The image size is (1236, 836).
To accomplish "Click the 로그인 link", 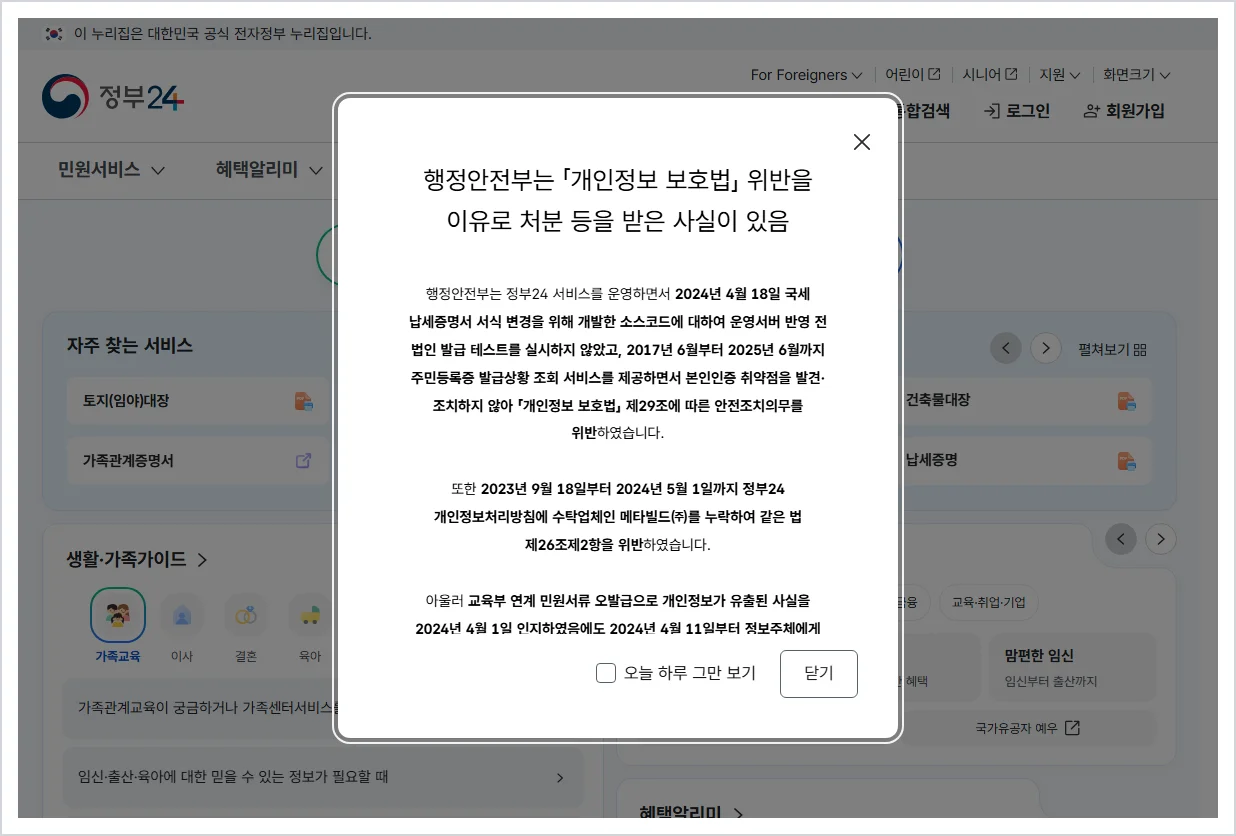I will (x=1017, y=111).
